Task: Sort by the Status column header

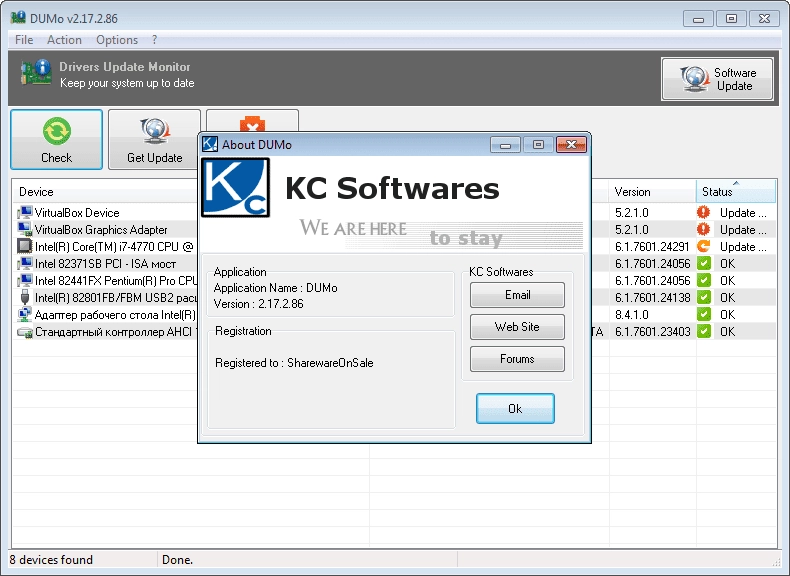Action: [x=736, y=192]
